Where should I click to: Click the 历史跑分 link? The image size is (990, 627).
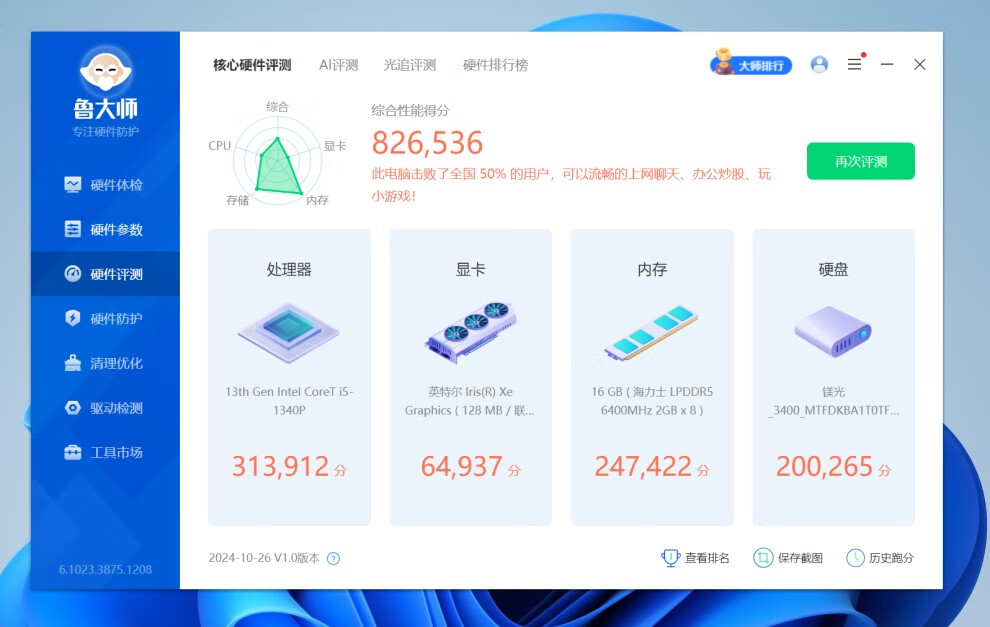(880, 558)
